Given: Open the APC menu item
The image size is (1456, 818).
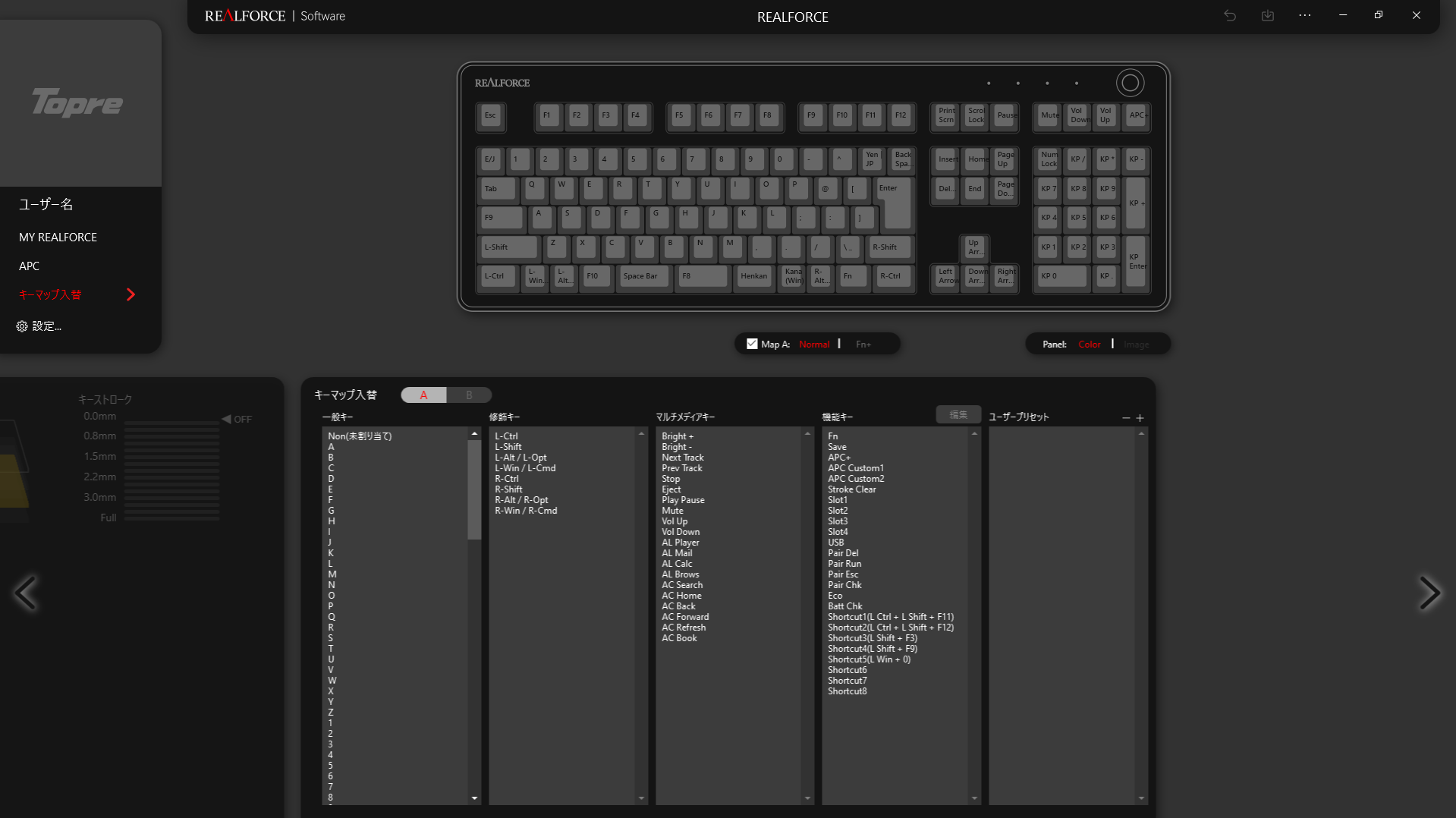Looking at the screenshot, I should [x=29, y=266].
